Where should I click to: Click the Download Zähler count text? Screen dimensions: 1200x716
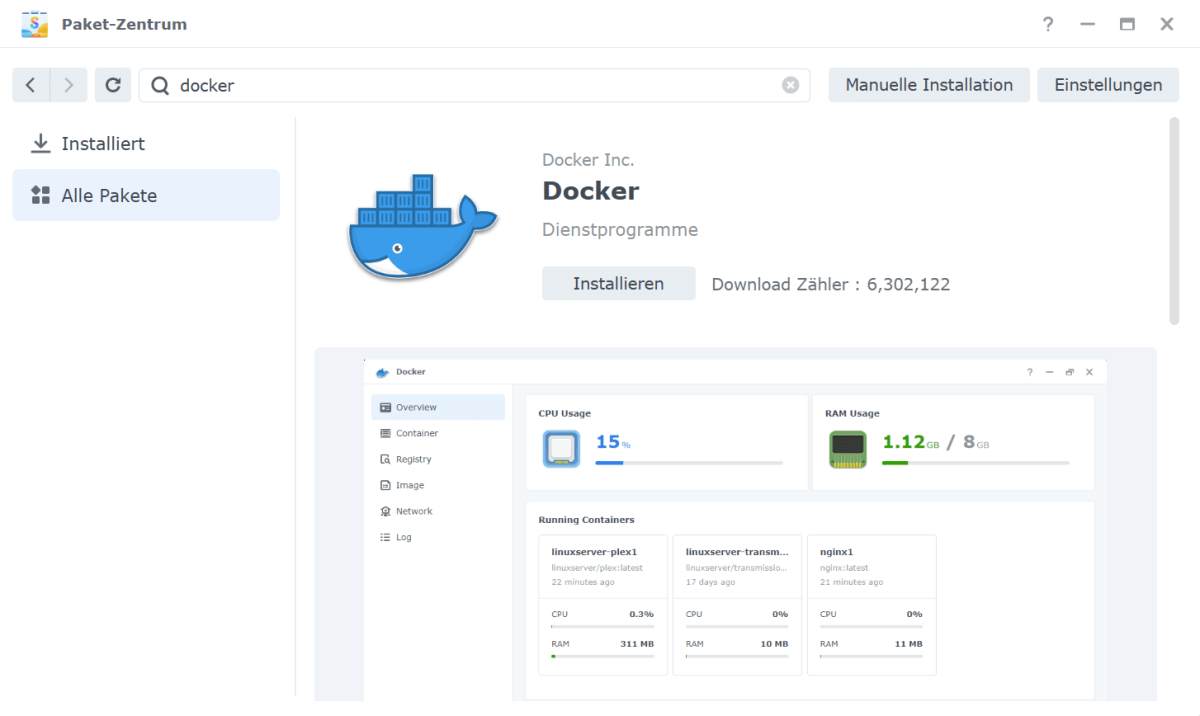click(831, 284)
